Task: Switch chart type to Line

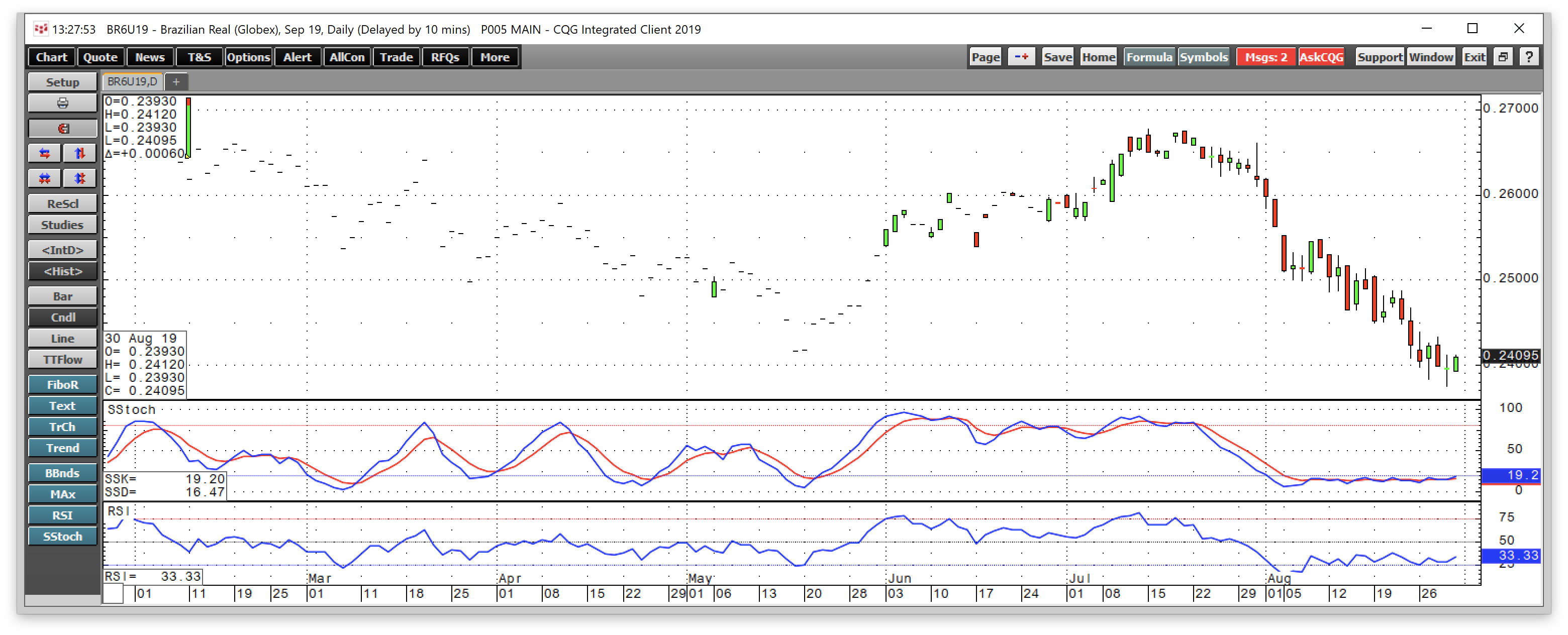Action: [x=62, y=338]
